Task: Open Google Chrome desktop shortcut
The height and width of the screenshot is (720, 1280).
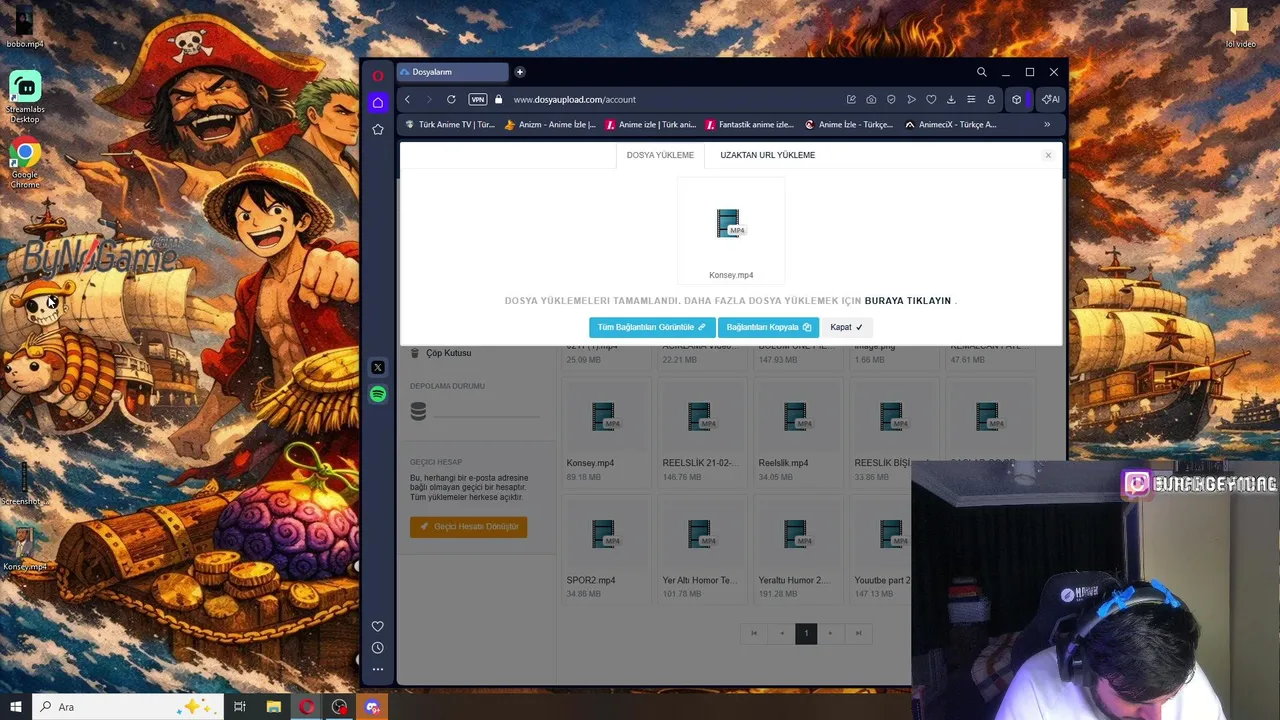Action: [x=25, y=164]
